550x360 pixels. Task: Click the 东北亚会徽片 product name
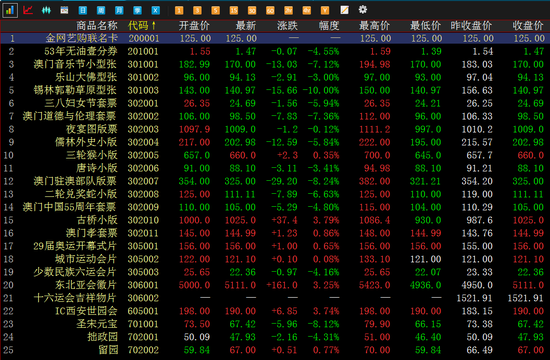coord(86,285)
